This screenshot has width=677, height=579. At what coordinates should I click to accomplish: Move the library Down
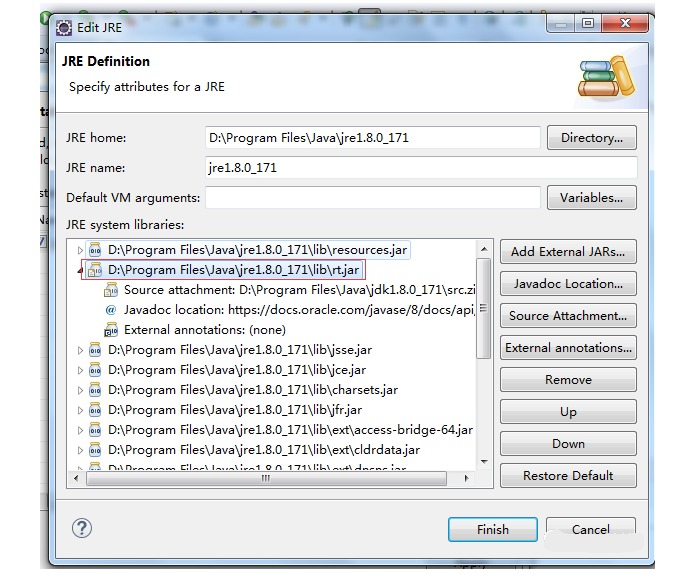coord(568,443)
